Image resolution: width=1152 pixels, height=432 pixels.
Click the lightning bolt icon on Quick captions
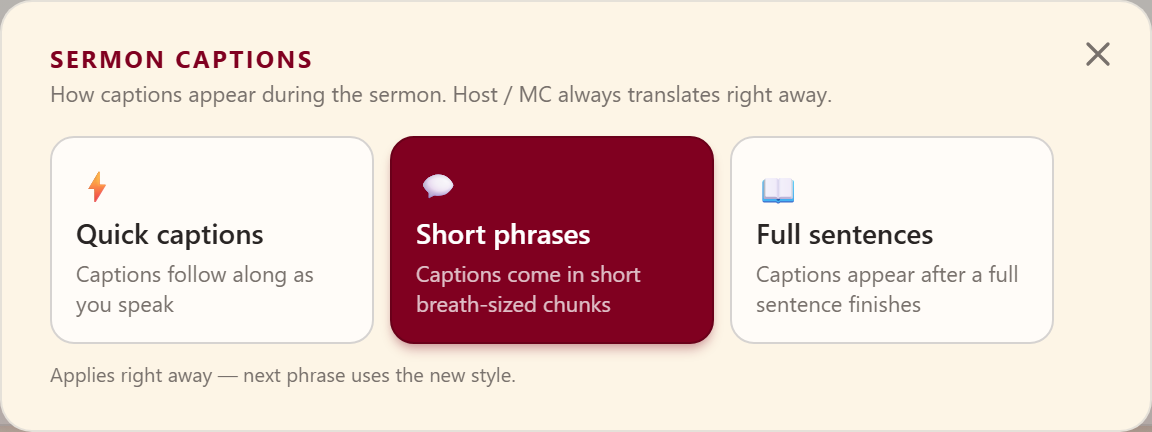pyautogui.click(x=97, y=187)
